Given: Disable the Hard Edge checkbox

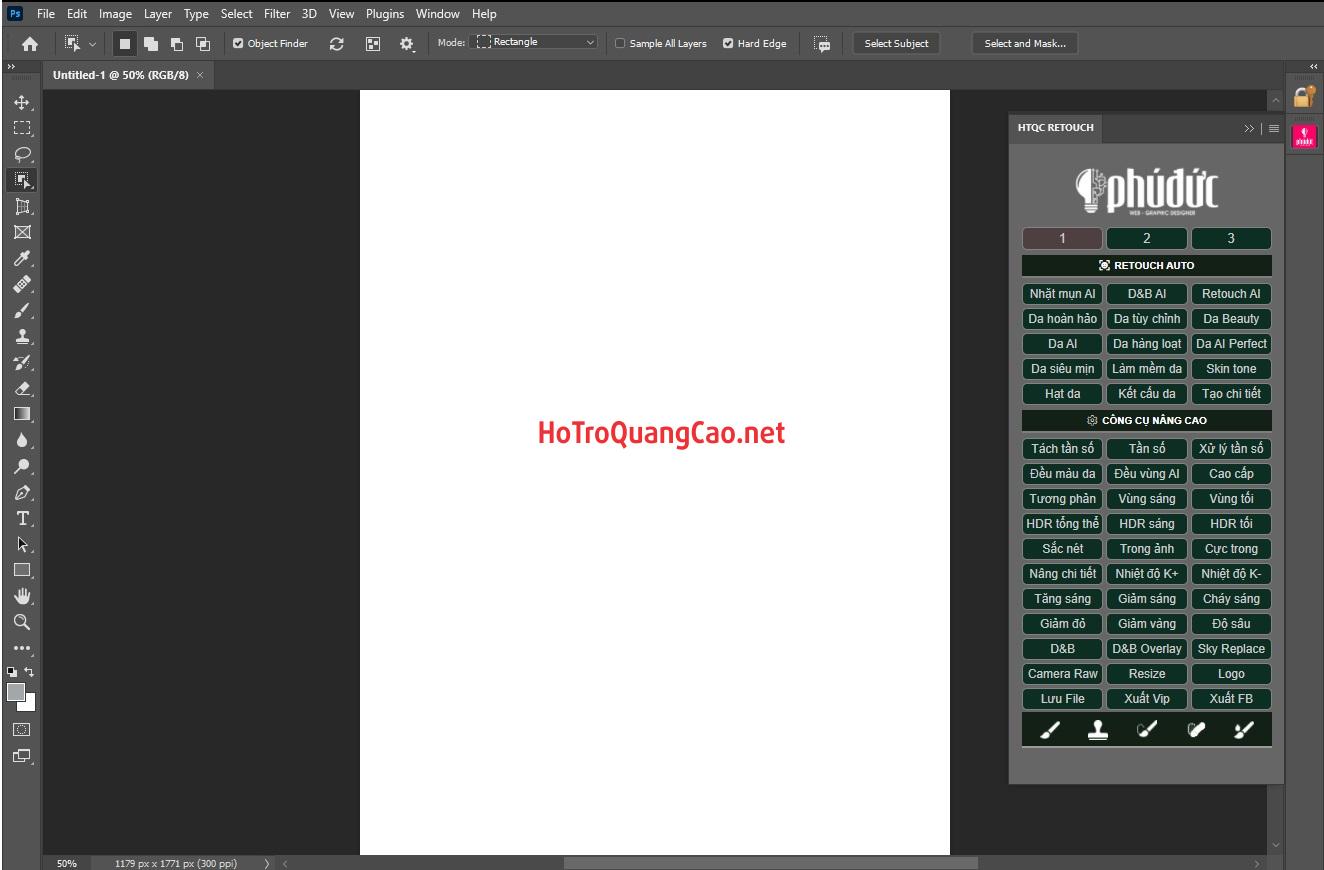Looking at the screenshot, I should (x=728, y=44).
